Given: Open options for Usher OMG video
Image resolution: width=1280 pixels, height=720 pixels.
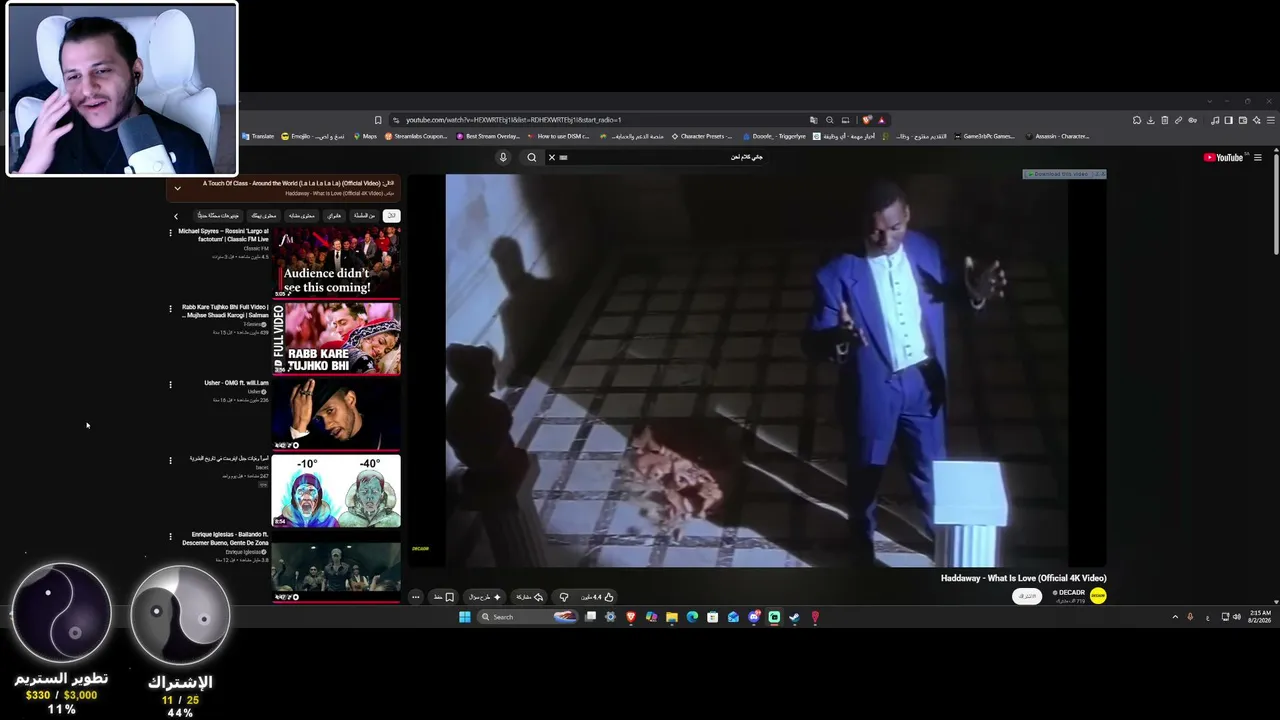Looking at the screenshot, I should 170,384.
